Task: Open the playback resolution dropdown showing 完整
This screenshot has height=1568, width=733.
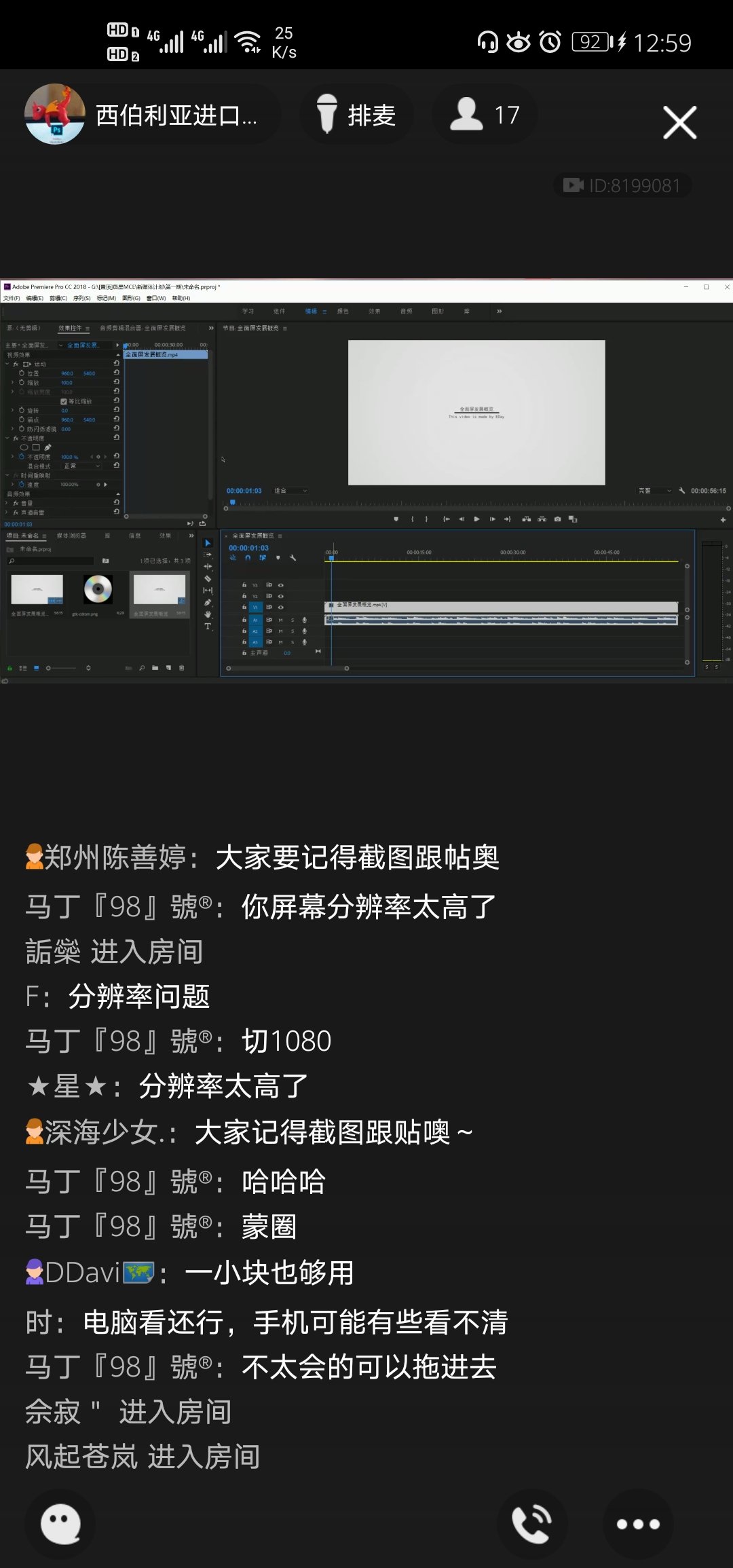Action: [654, 491]
